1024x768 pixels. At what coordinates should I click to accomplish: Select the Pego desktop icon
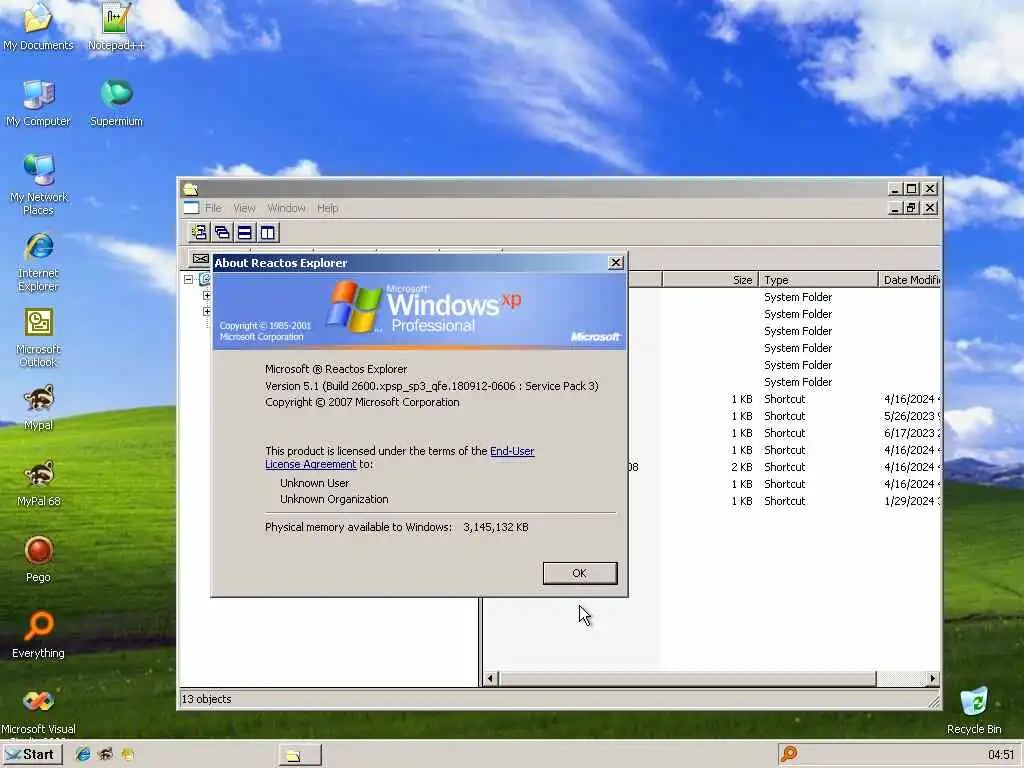(39, 559)
